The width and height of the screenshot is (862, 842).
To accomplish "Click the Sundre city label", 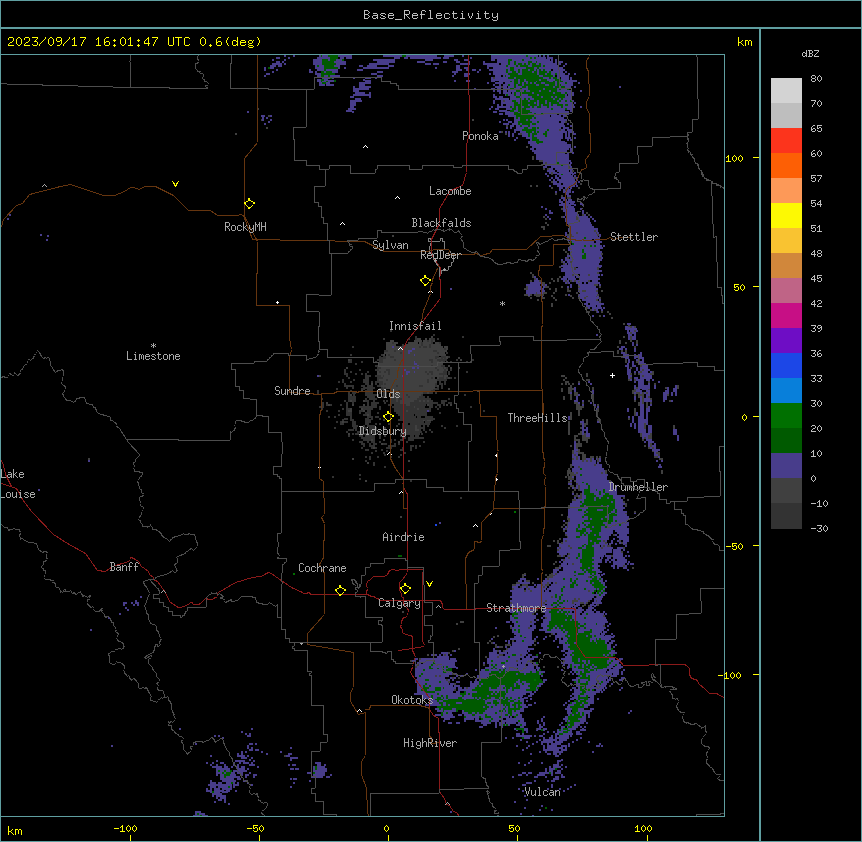I will tap(292, 391).
